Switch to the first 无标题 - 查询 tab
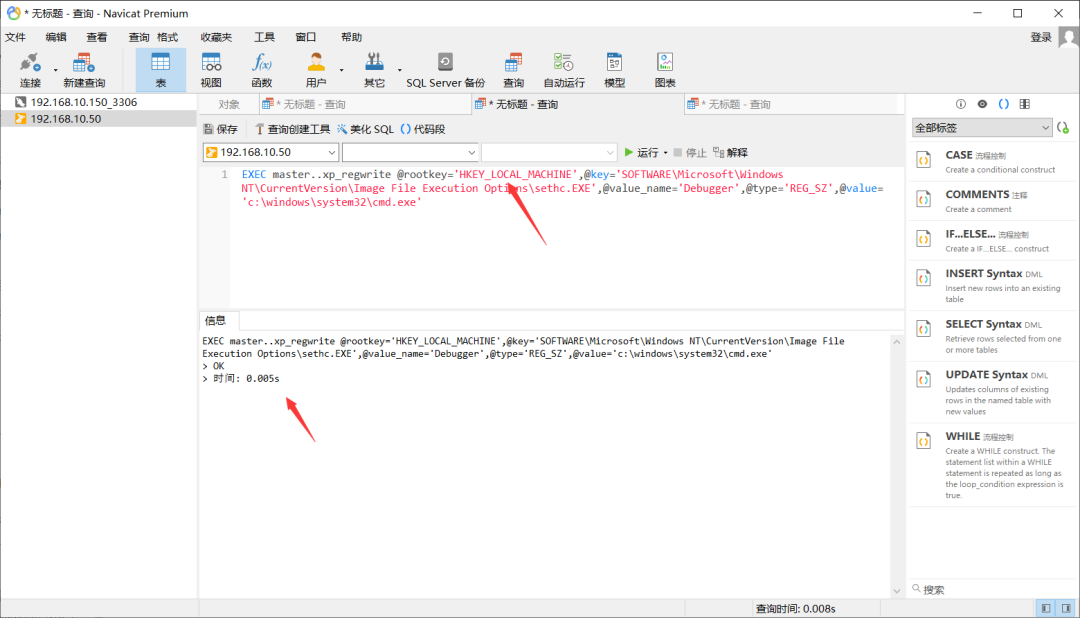This screenshot has height=618, width=1080. [x=365, y=104]
